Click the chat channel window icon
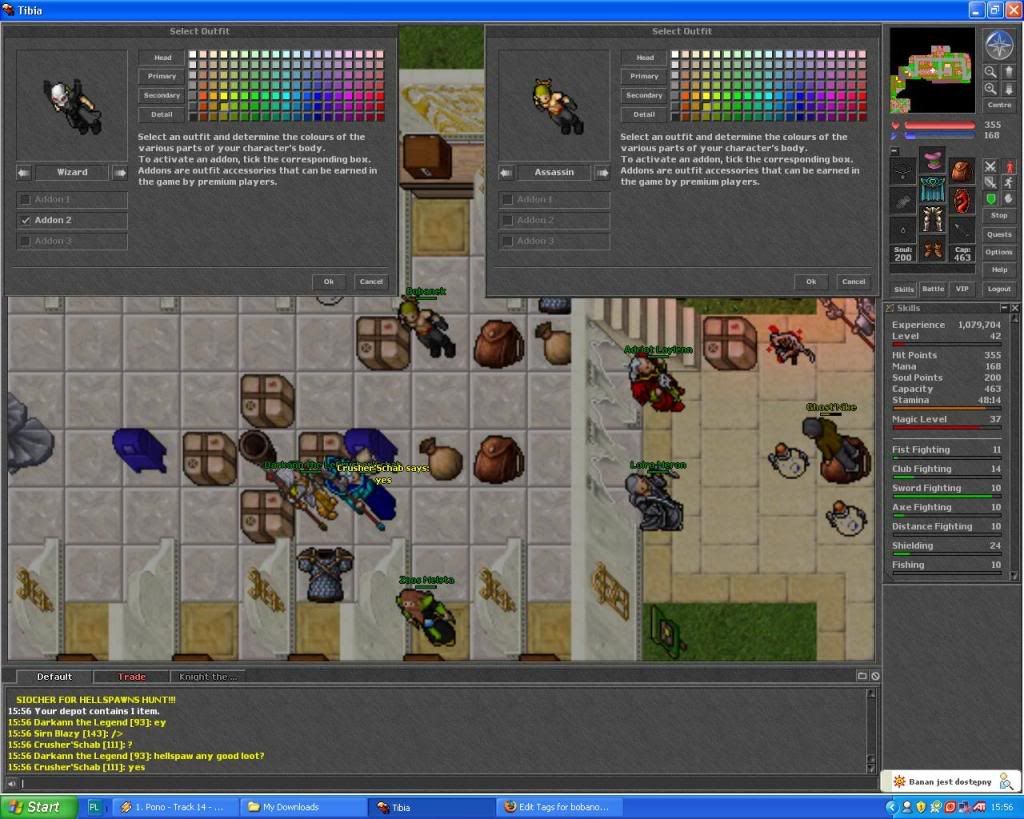Viewport: 1024px width, 819px height. click(x=862, y=676)
